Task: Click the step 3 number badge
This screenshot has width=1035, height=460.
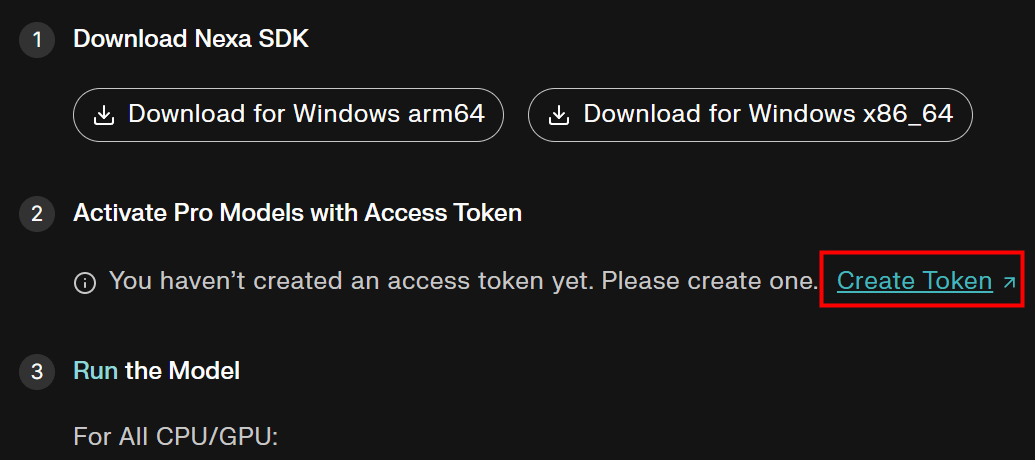Action: tap(37, 373)
